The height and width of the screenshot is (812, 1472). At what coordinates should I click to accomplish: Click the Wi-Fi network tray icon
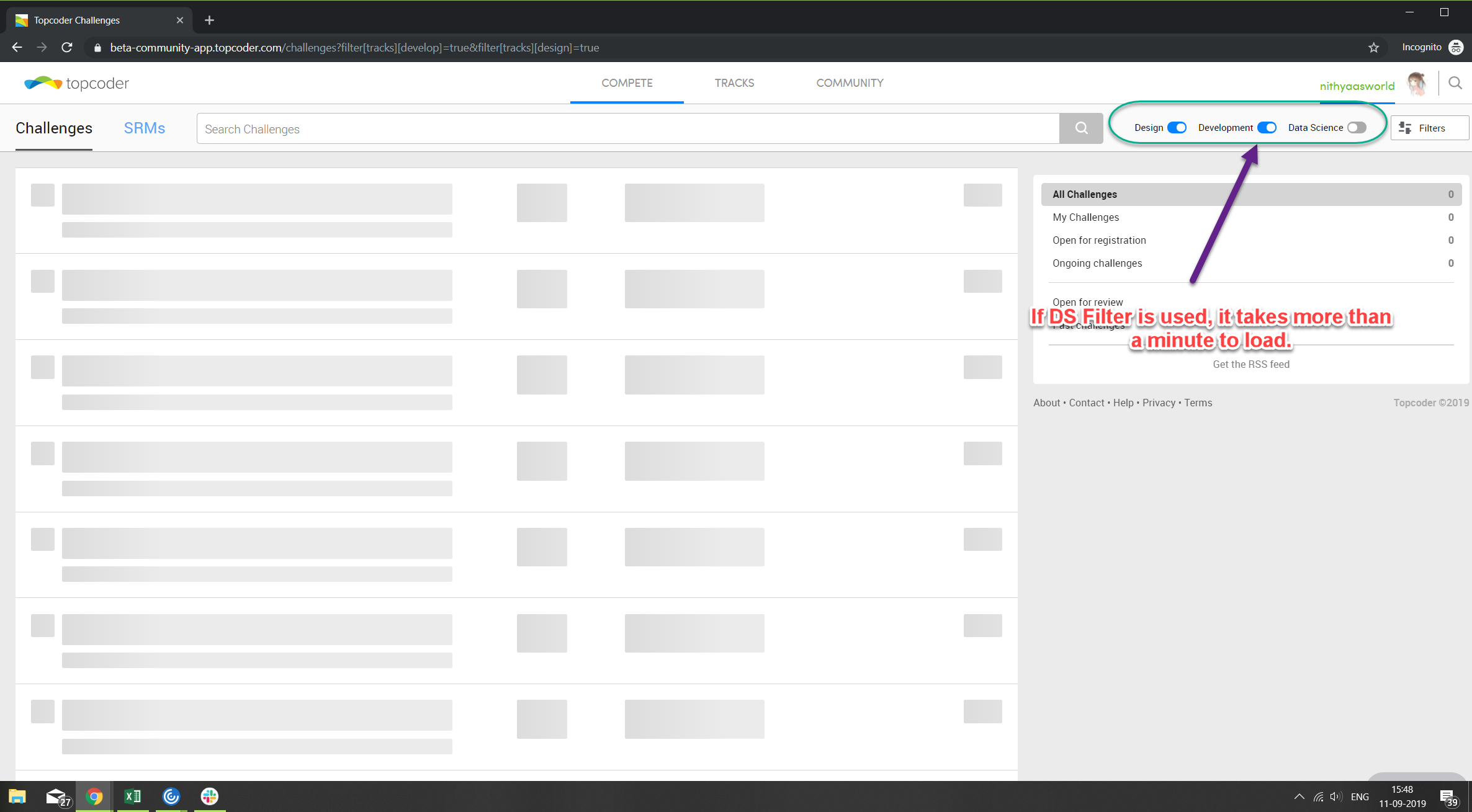point(1318,797)
